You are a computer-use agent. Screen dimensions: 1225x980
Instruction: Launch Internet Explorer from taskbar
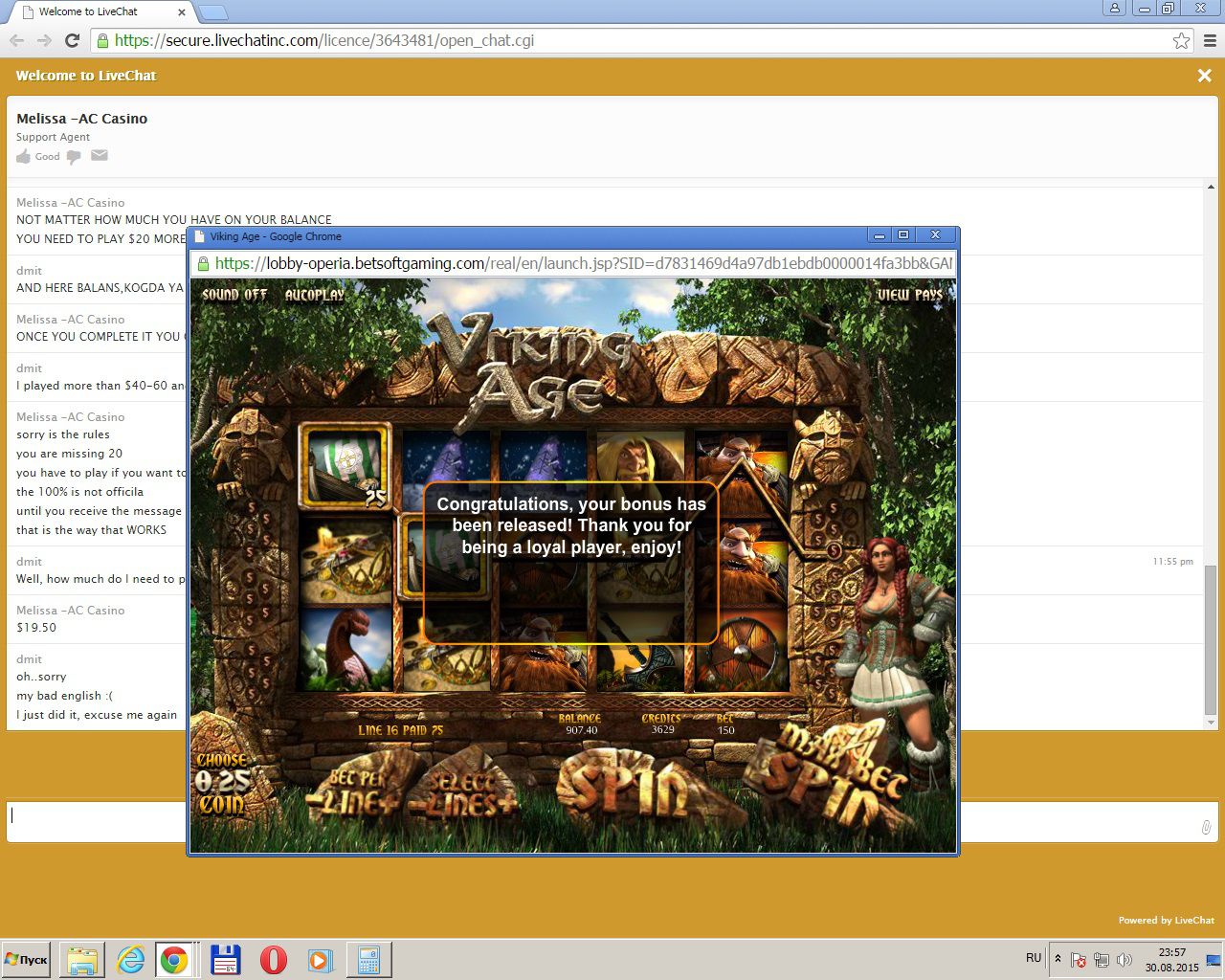[131, 960]
